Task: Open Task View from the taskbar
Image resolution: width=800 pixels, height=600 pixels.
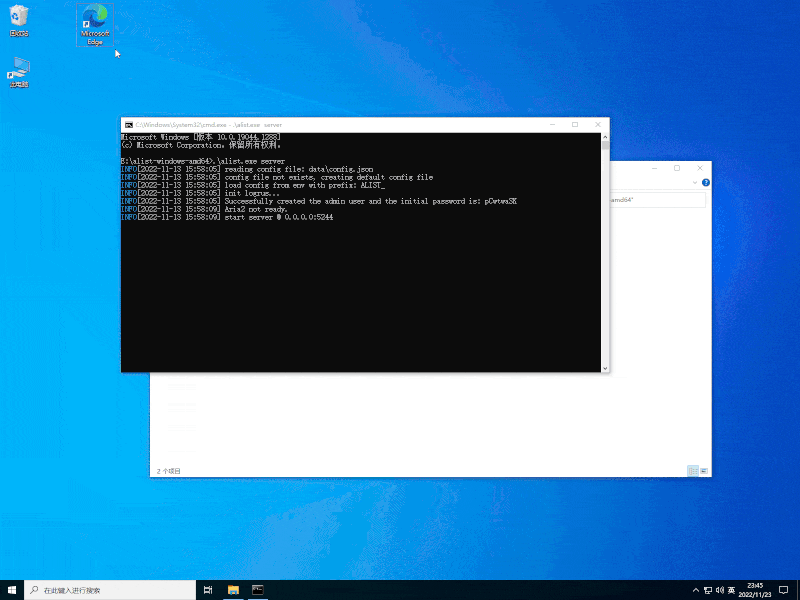Action: (208, 590)
